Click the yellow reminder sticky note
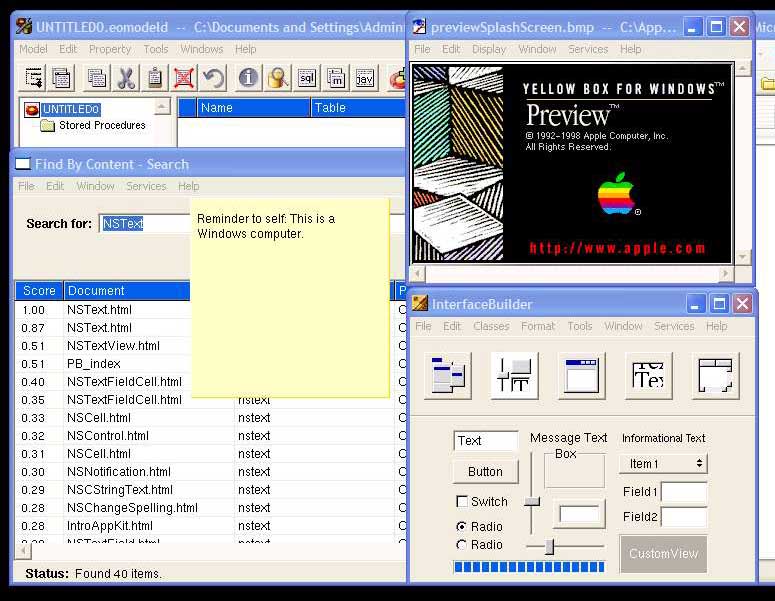 click(290, 298)
